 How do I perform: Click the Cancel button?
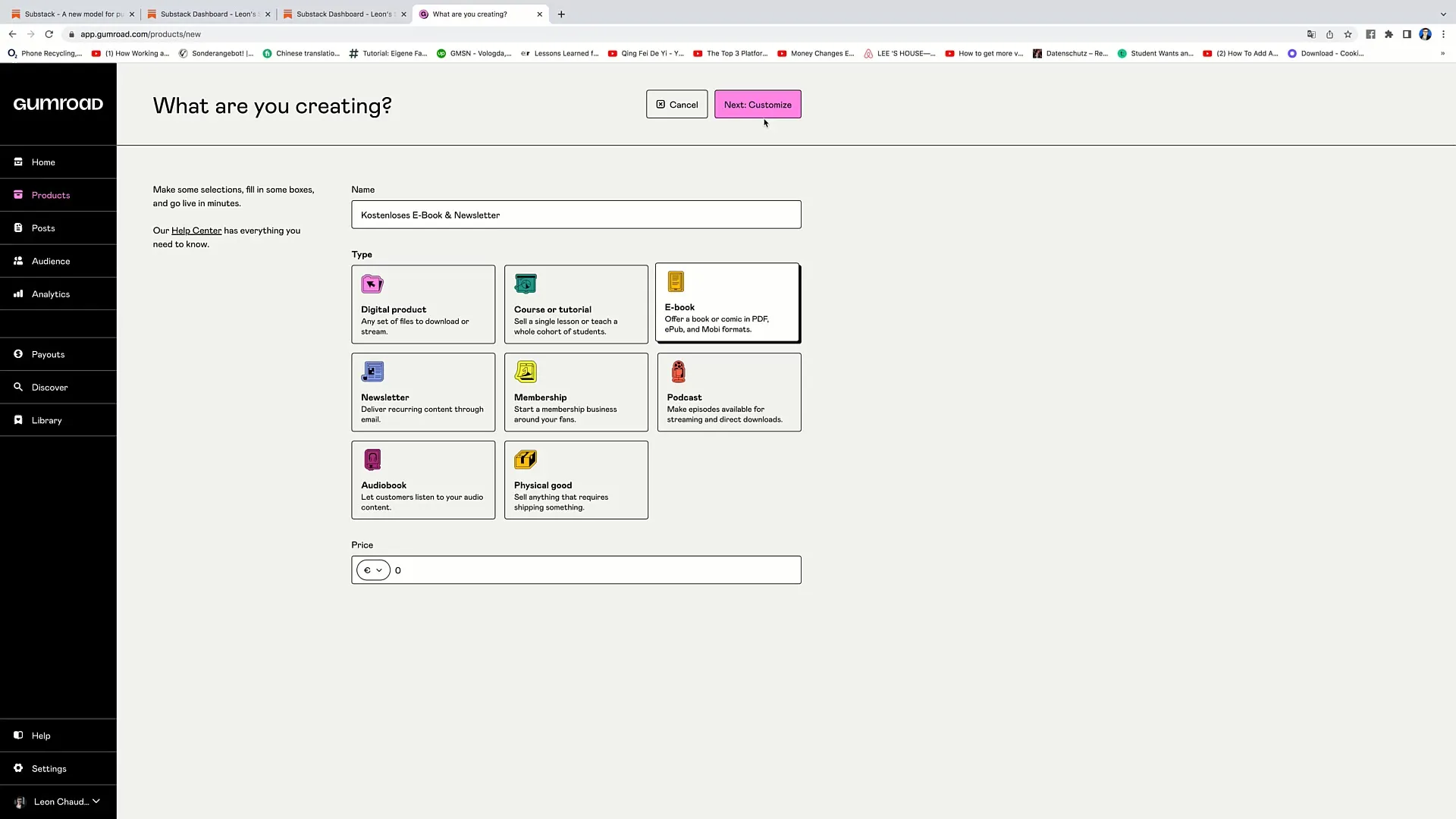point(676,105)
